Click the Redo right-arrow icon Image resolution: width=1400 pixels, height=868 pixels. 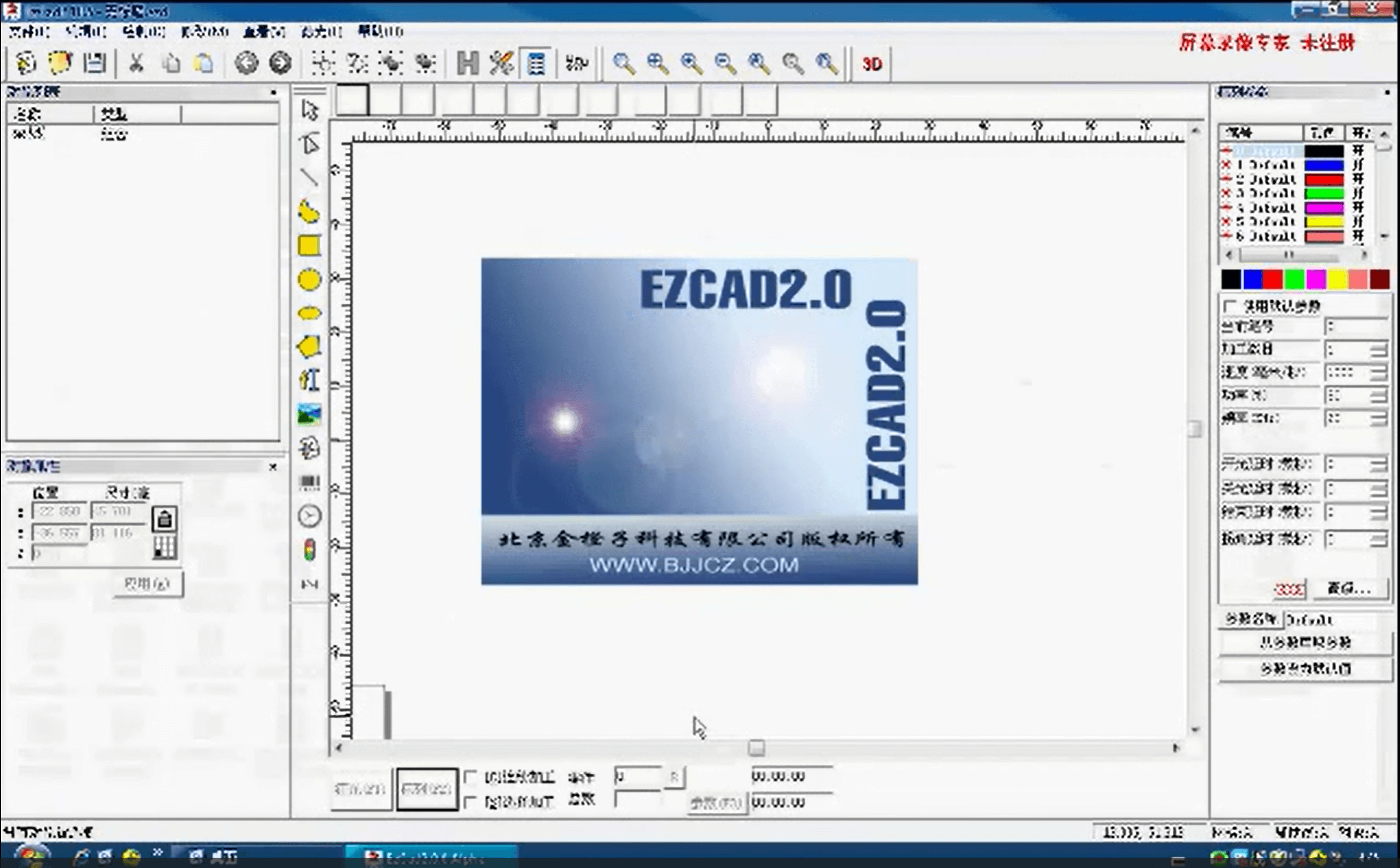[281, 63]
